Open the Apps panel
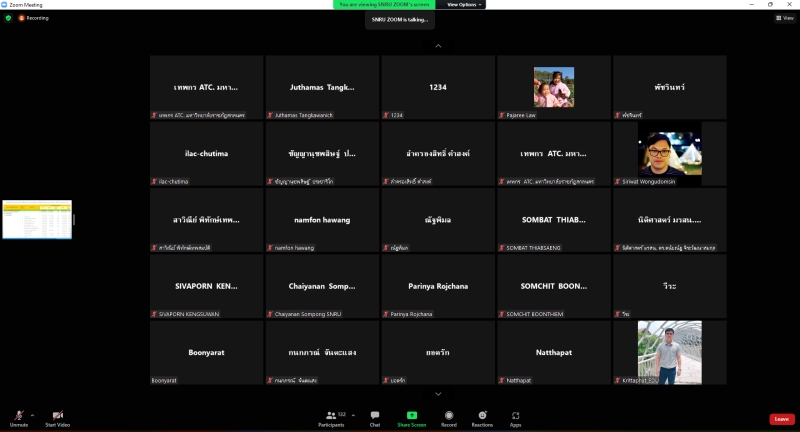The image size is (800, 432). point(516,416)
